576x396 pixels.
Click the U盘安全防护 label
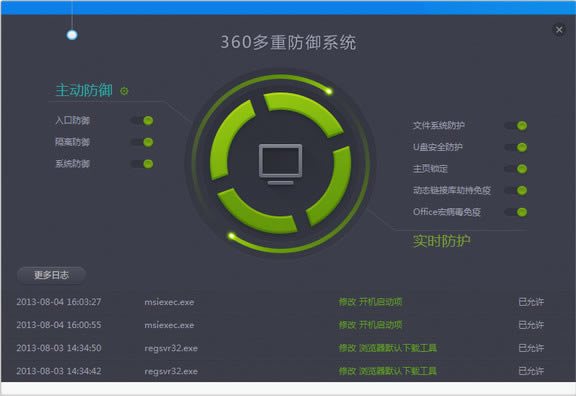(438, 147)
